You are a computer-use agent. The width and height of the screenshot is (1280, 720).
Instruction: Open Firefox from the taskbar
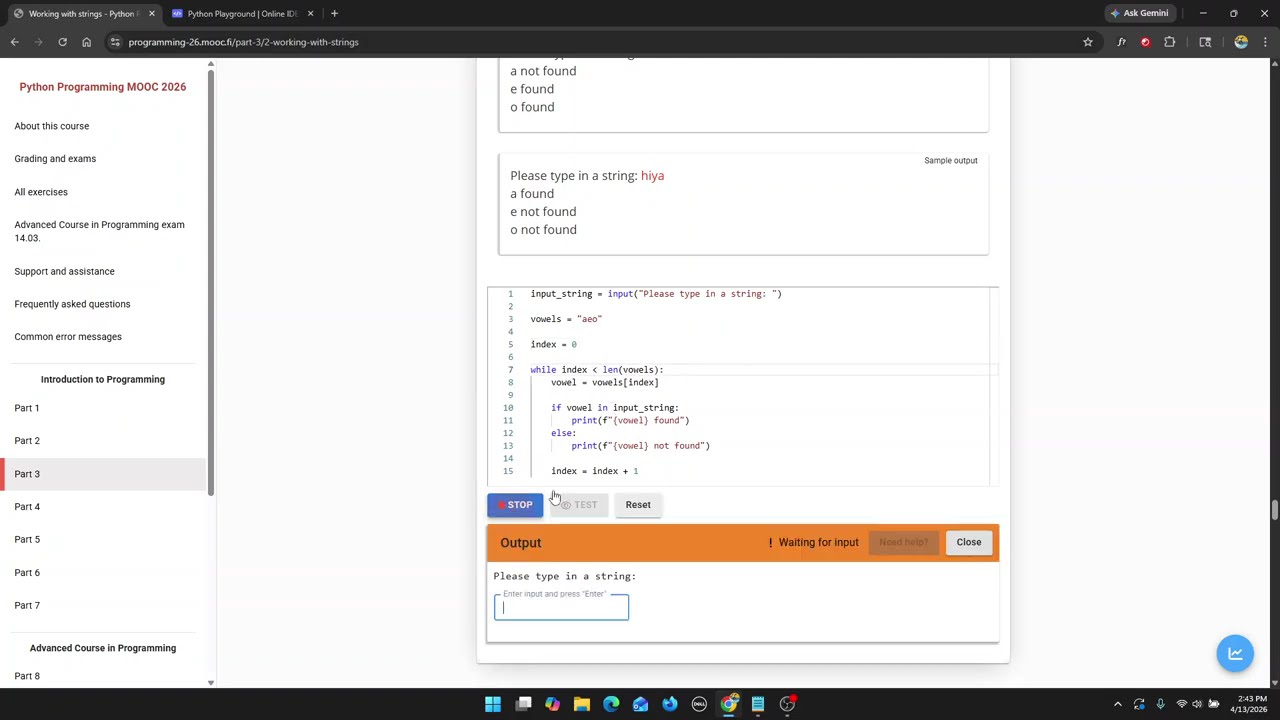pos(670,704)
